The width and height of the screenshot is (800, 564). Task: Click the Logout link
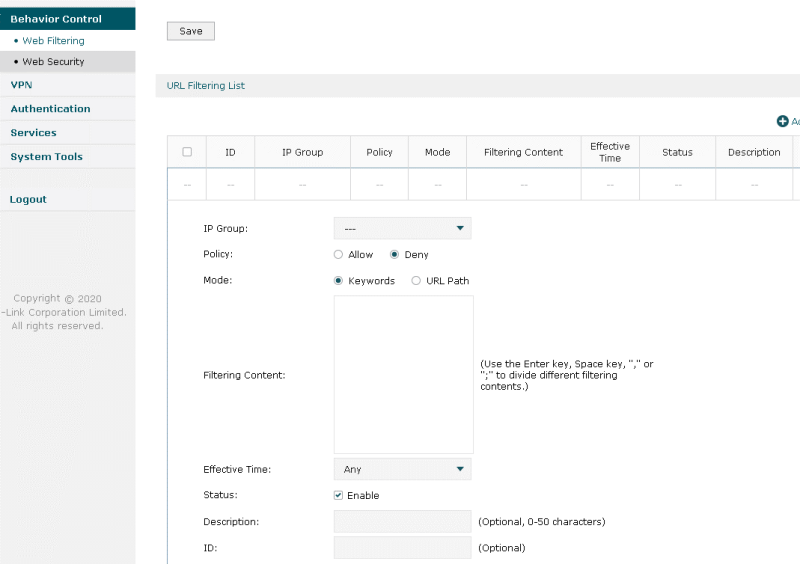coord(28,200)
